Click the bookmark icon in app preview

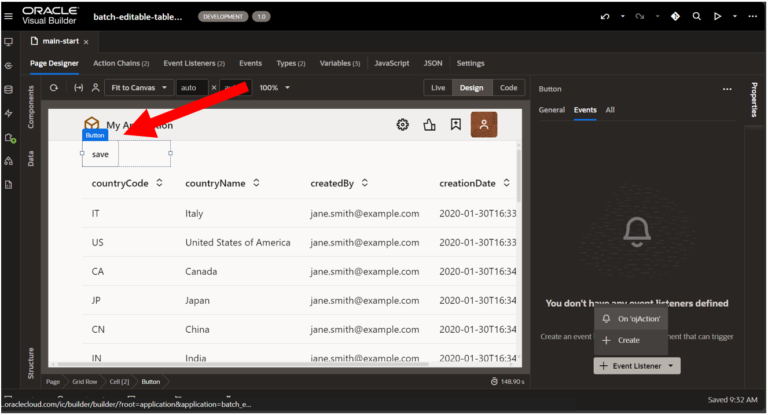(x=455, y=125)
